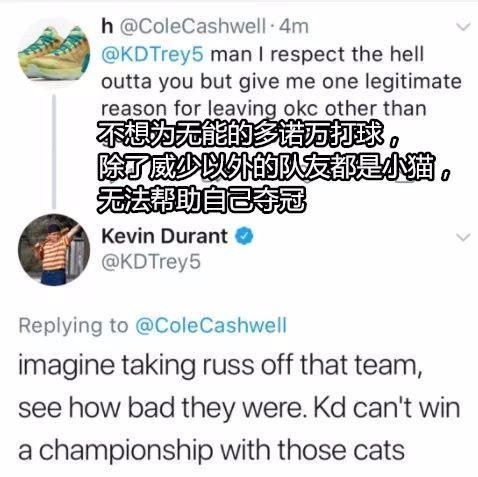478x477 pixels.
Task: Click Kevin Durant's blue verified badge
Action: 245,236
